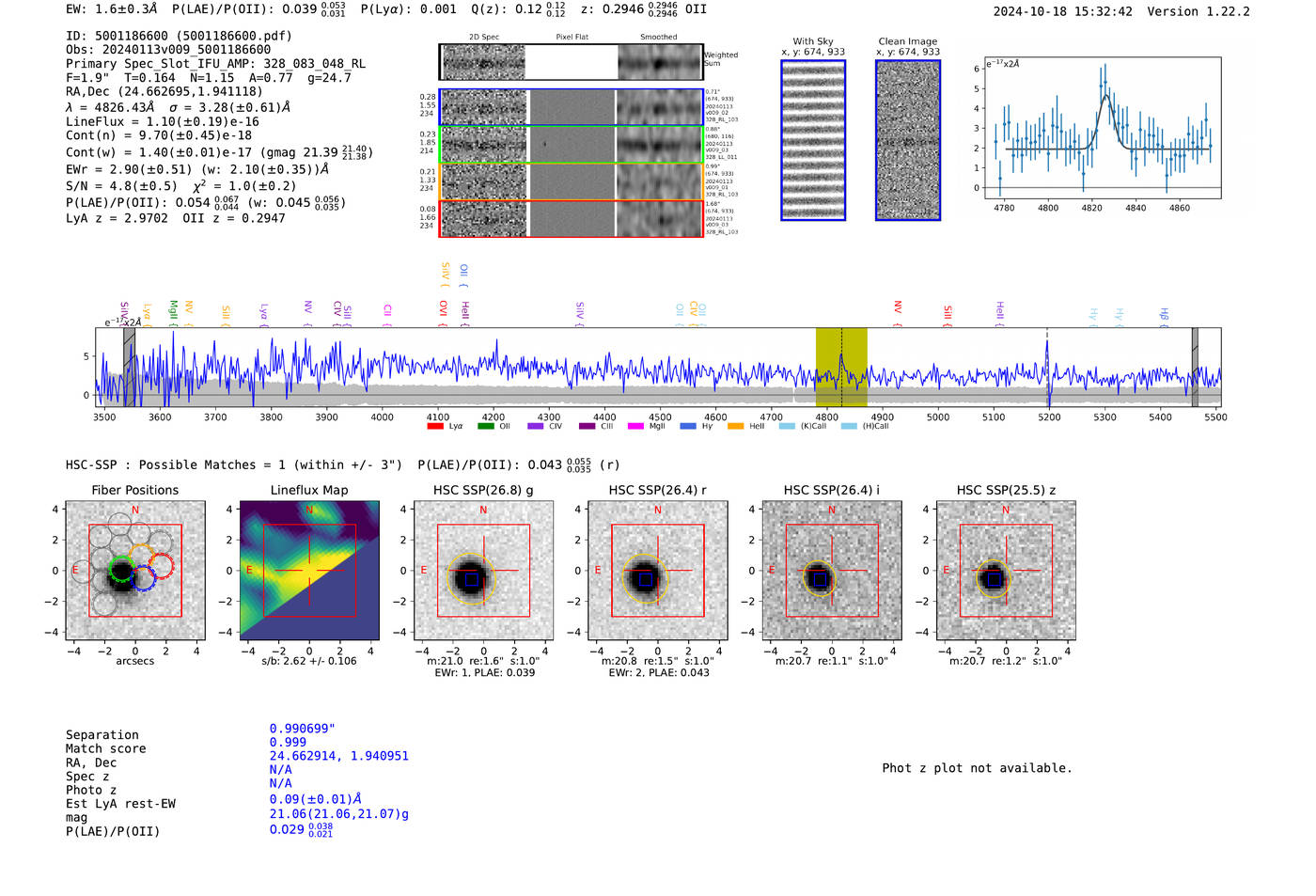Open the With Sky image panel

[813, 140]
